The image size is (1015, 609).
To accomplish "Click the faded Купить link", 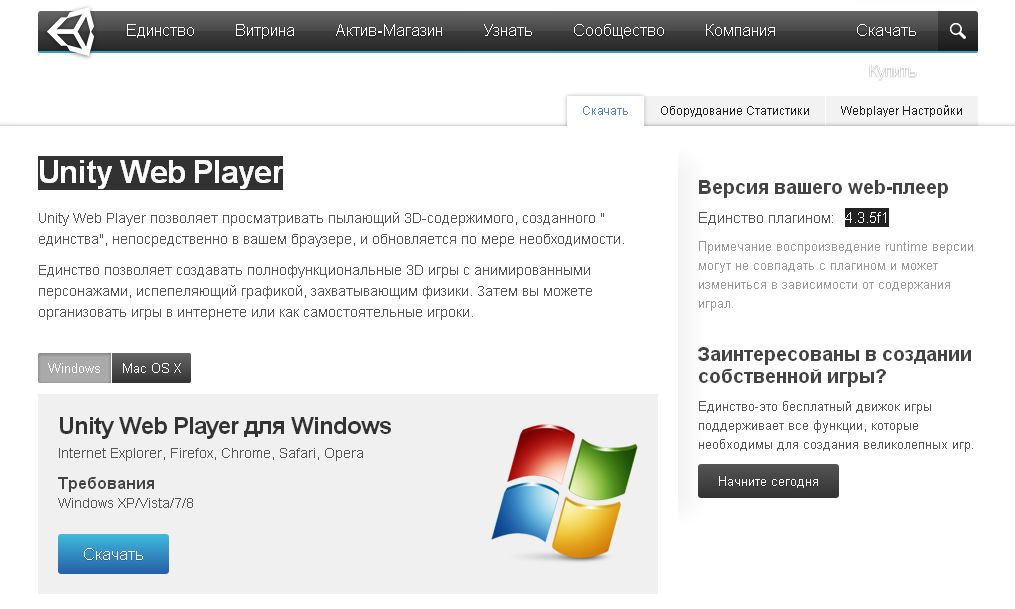I will tap(892, 72).
